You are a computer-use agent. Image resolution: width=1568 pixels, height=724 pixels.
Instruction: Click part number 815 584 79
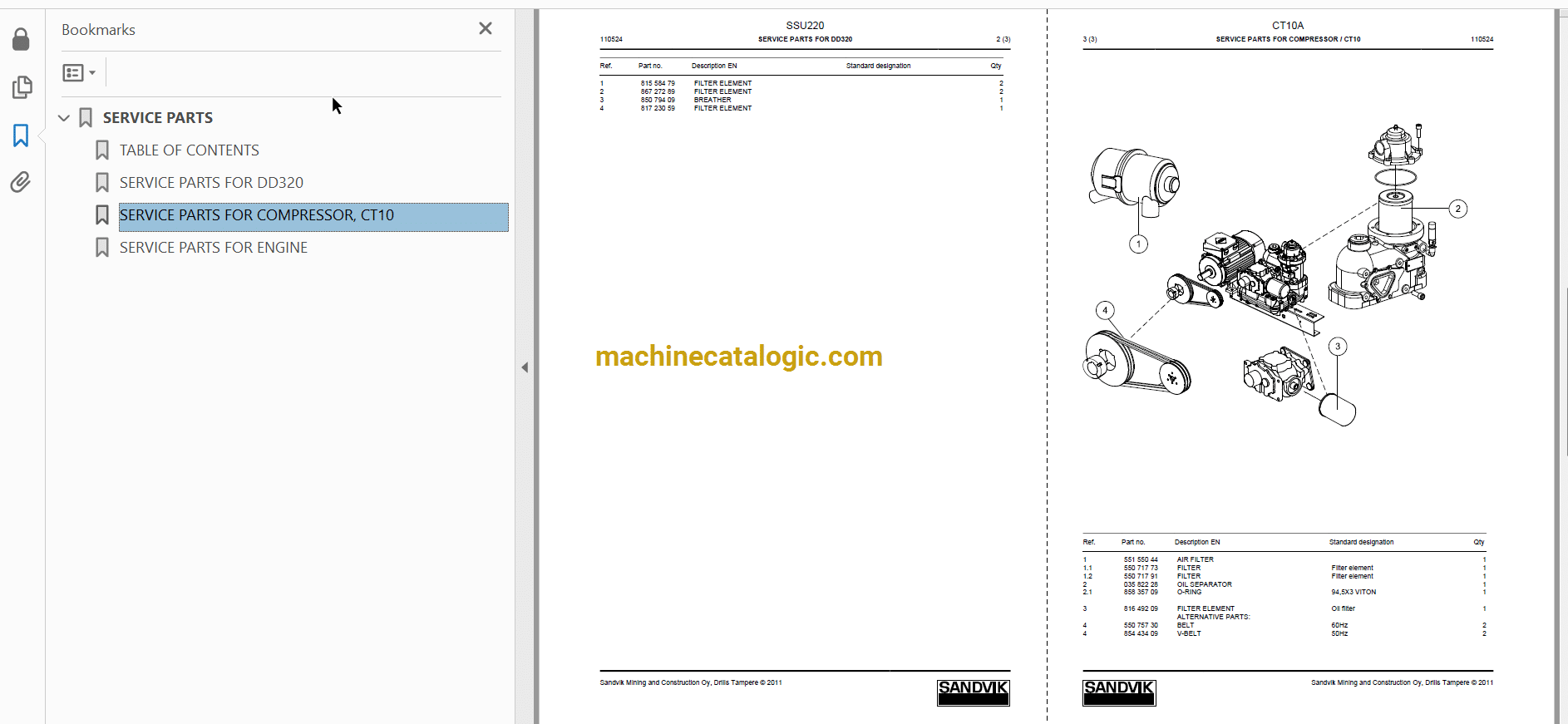pos(658,83)
